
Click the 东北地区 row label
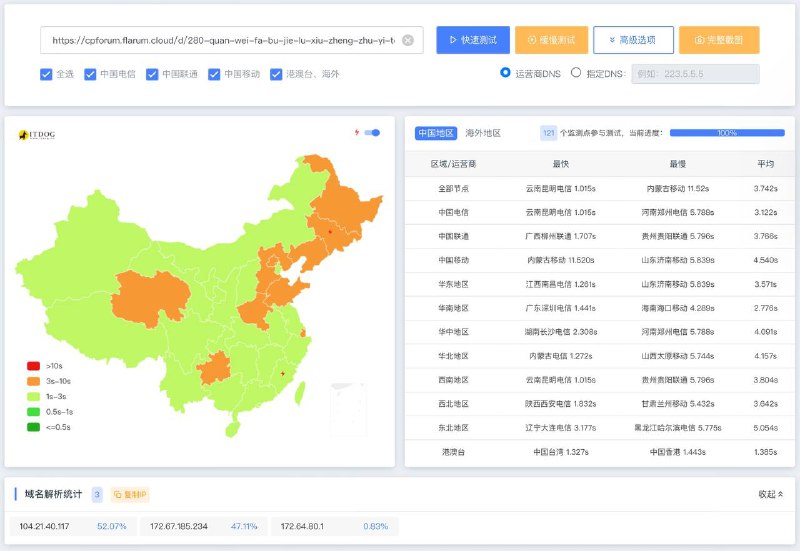pyautogui.click(x=453, y=428)
